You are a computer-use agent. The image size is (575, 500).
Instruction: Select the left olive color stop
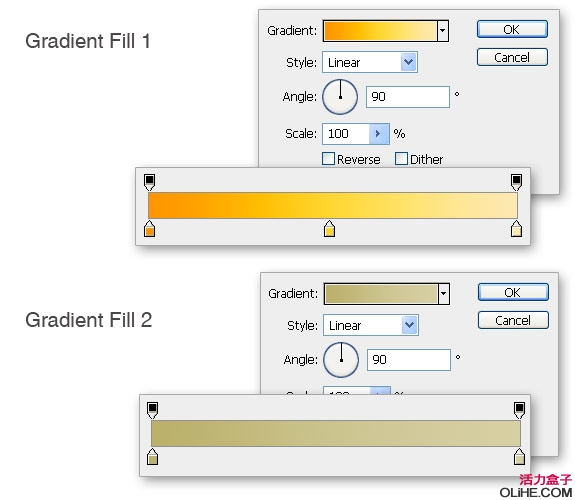[153, 456]
